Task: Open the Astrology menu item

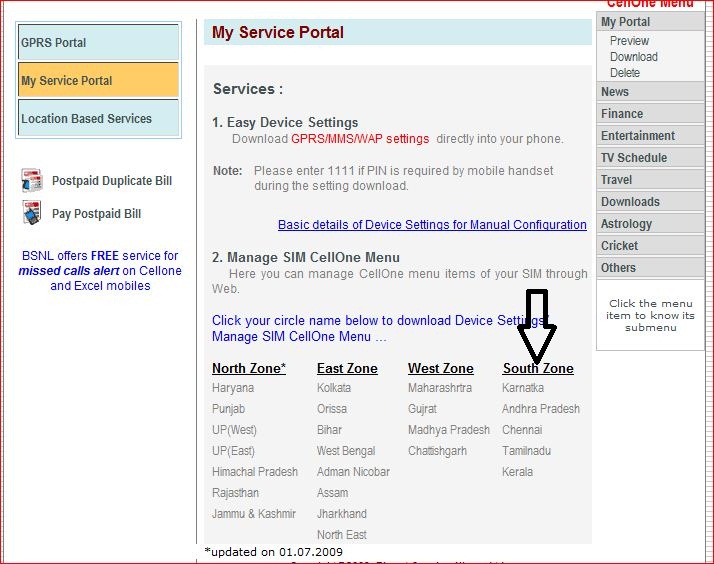Action: pos(650,224)
